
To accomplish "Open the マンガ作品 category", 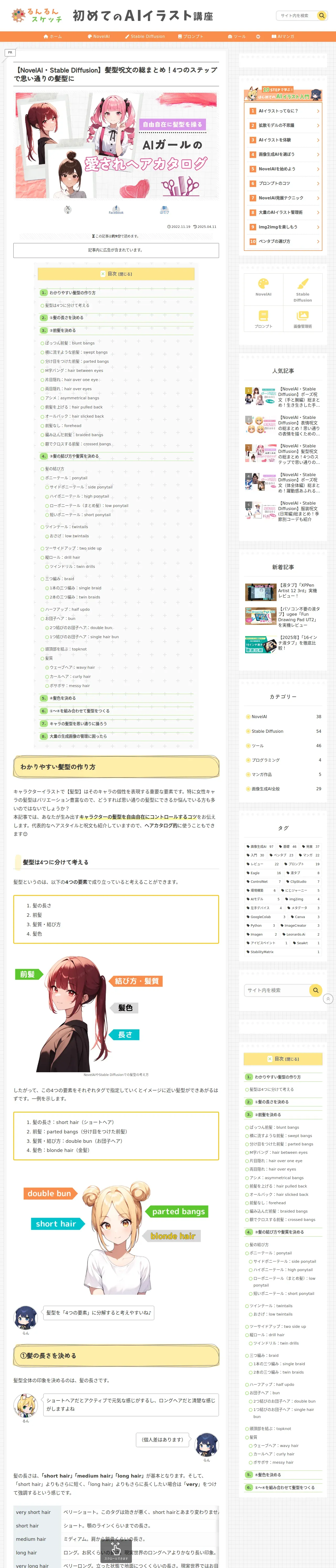I will pyautogui.click(x=283, y=774).
